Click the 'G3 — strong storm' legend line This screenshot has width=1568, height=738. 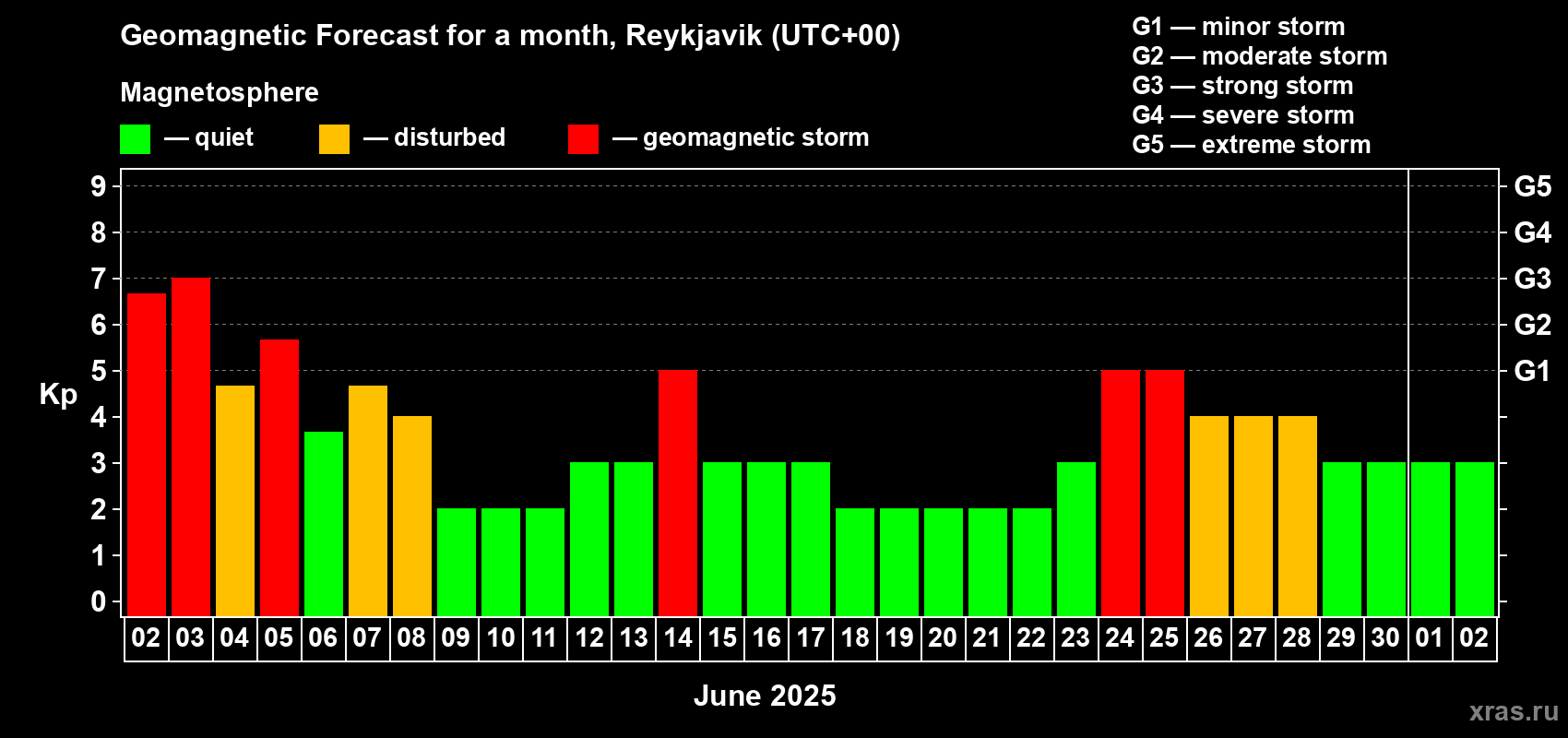tap(1243, 86)
